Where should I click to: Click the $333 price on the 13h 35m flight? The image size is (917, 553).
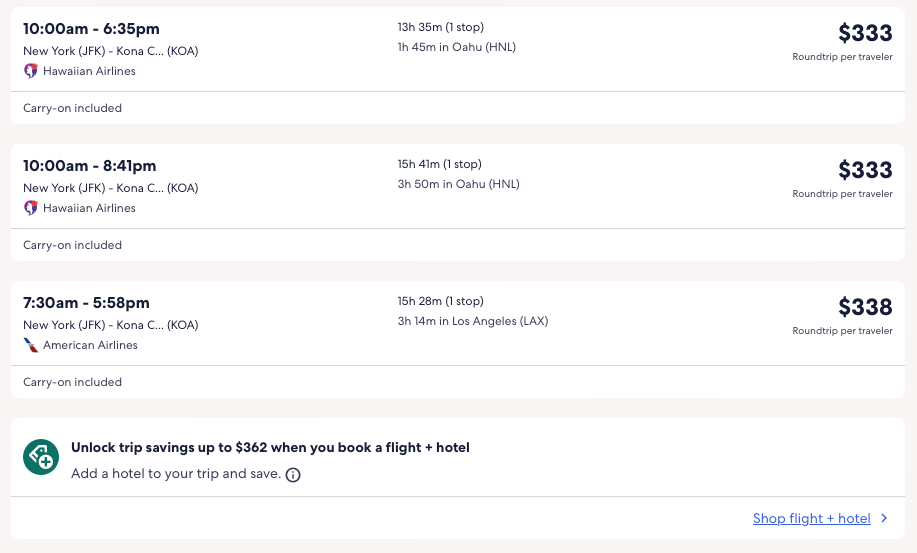[x=865, y=33]
